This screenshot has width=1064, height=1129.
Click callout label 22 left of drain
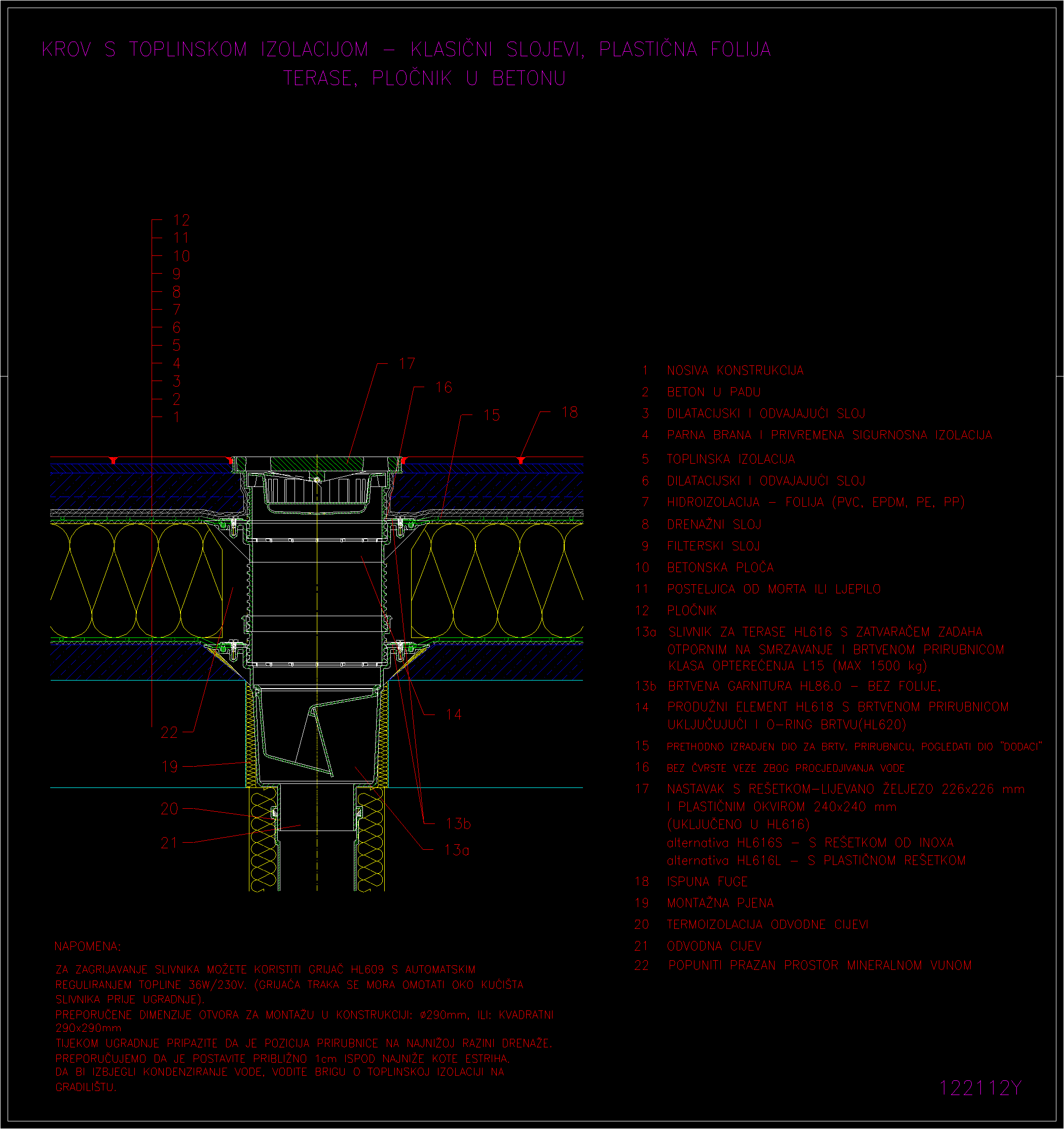169,733
